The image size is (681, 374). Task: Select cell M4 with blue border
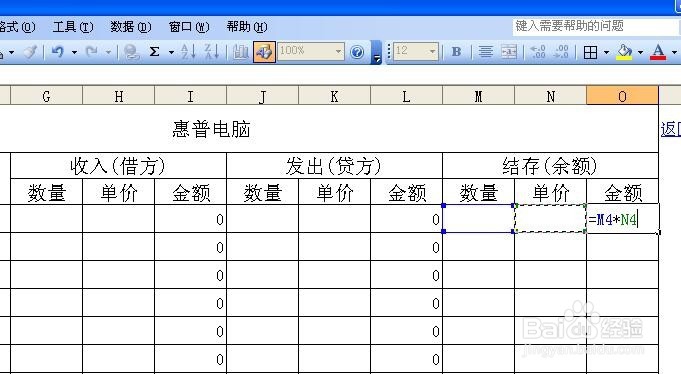479,219
